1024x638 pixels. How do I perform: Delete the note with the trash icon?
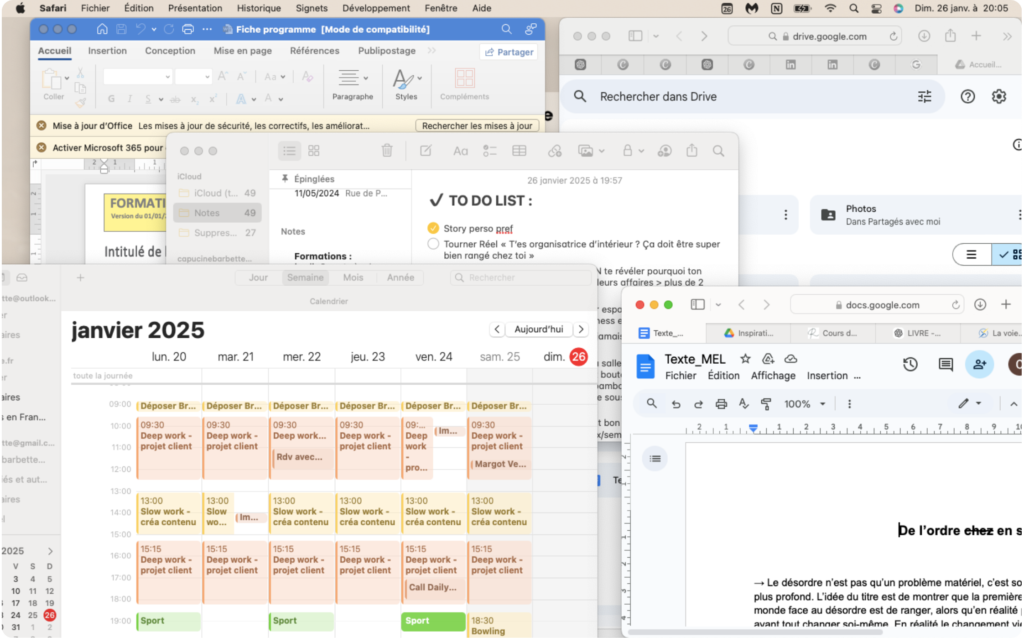387,151
